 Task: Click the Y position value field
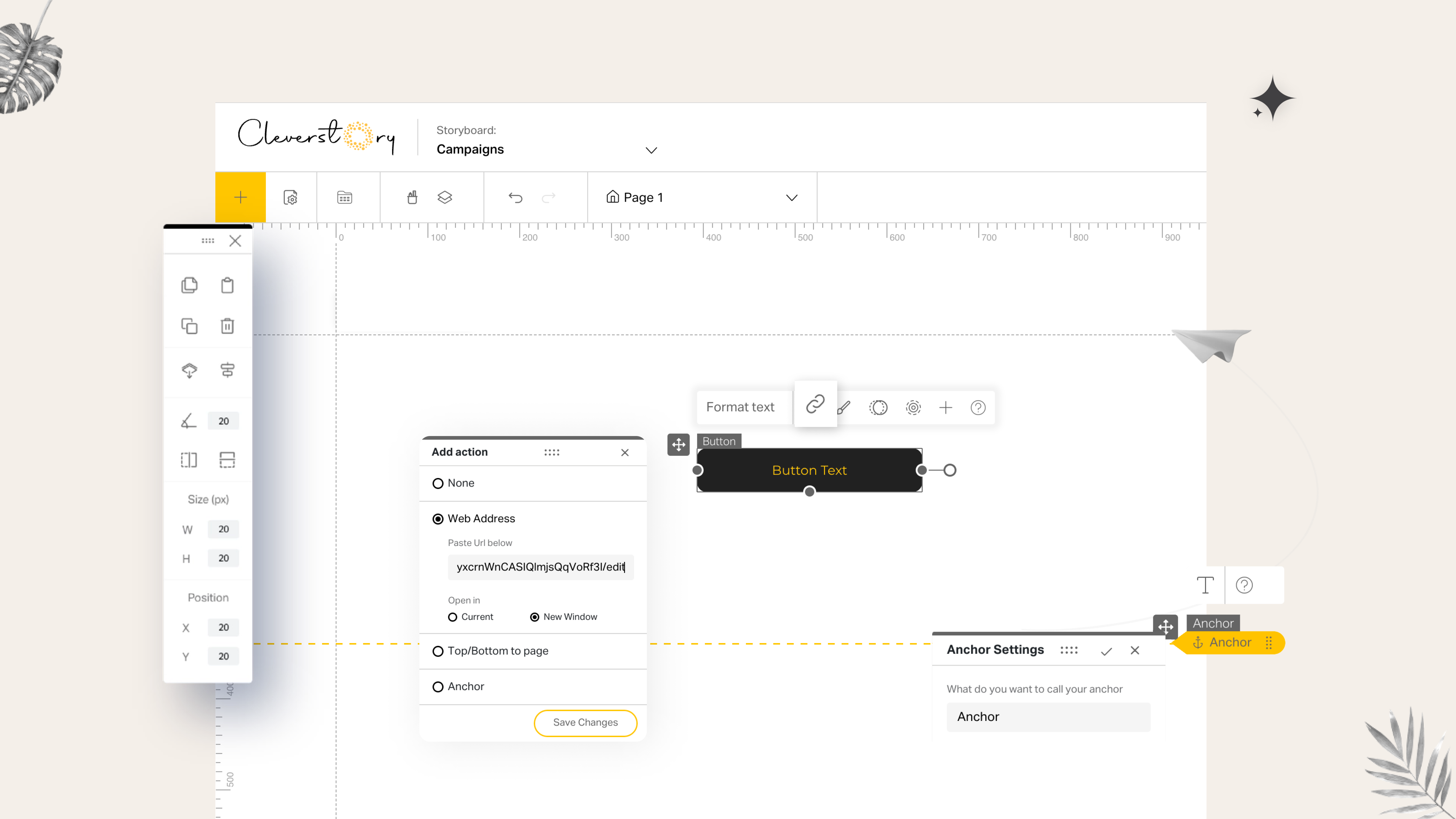pos(223,656)
